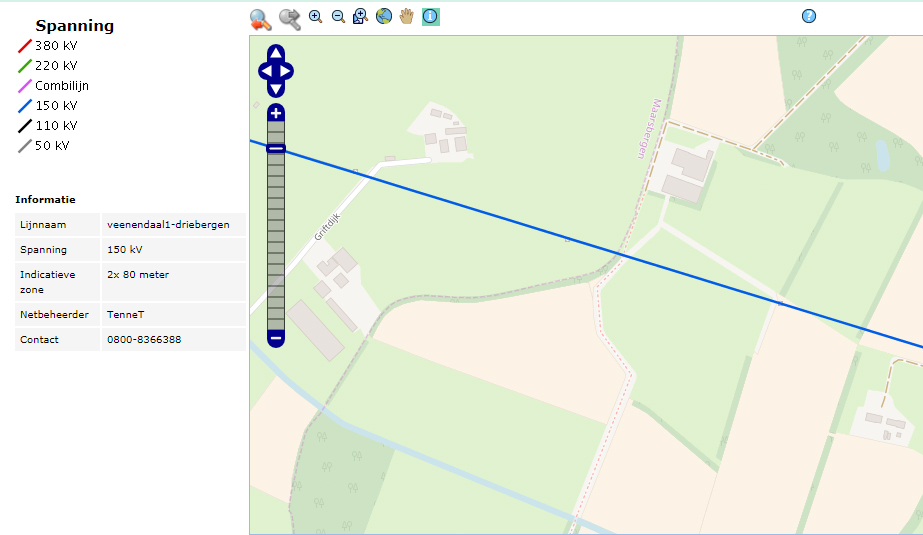
Task: Pan map north with up arrow
Action: 276,53
